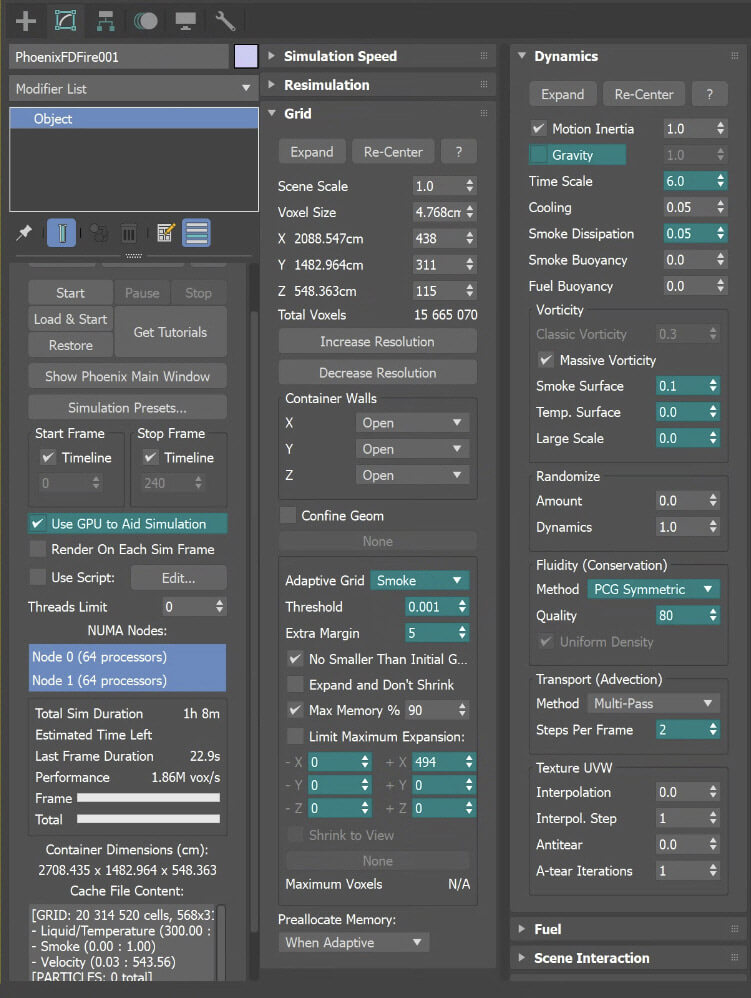Image resolution: width=751 pixels, height=998 pixels.
Task: Click Make Unique icon
Action: tap(98, 233)
